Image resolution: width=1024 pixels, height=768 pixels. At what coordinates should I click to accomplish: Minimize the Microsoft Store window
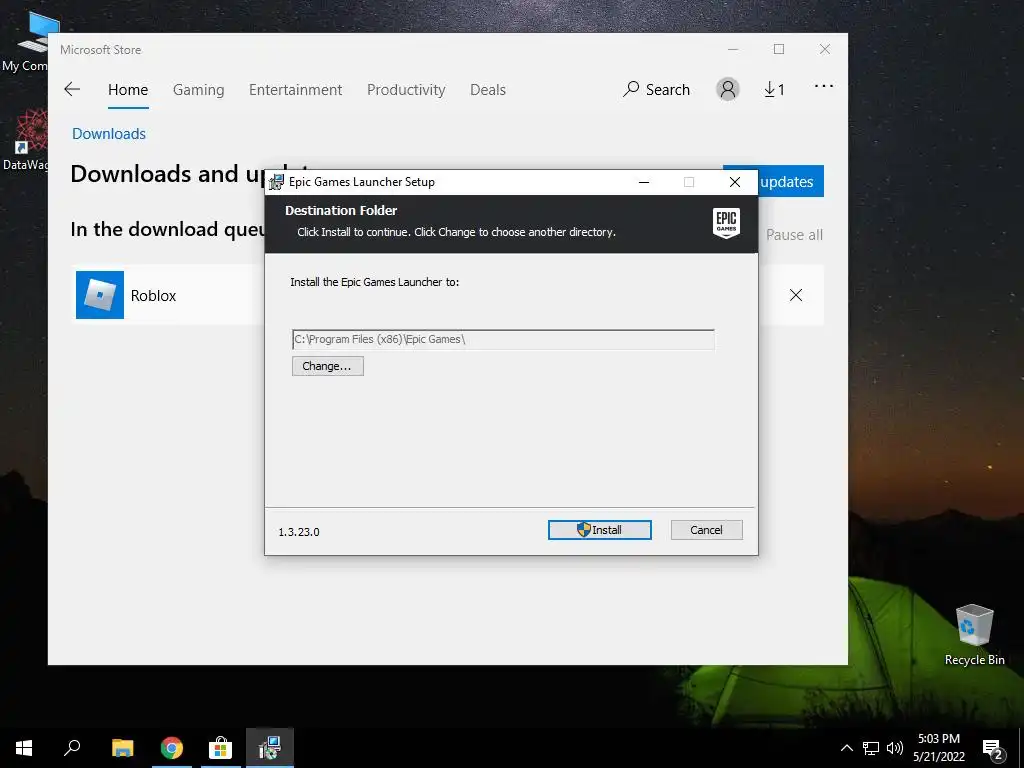(733, 50)
